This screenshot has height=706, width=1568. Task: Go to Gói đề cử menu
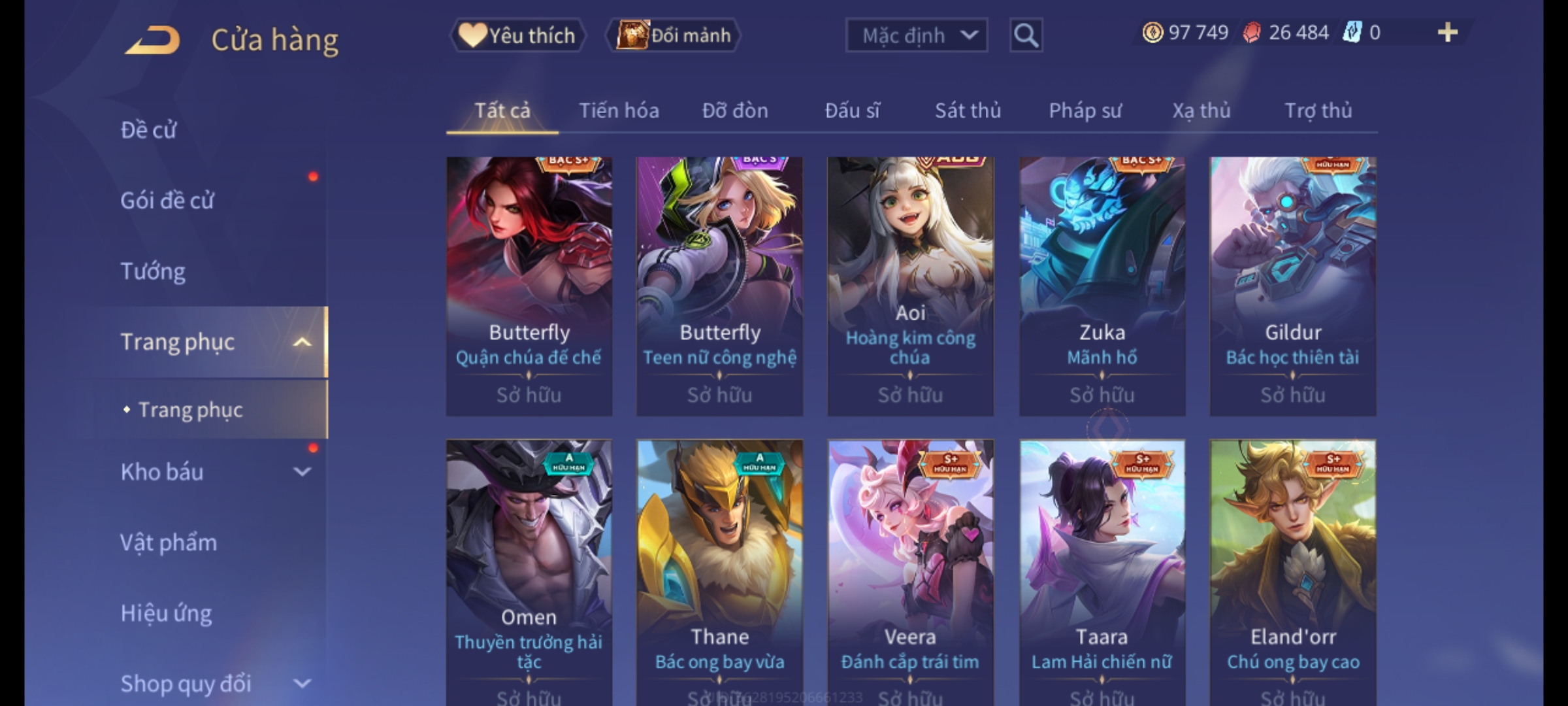pyautogui.click(x=167, y=201)
